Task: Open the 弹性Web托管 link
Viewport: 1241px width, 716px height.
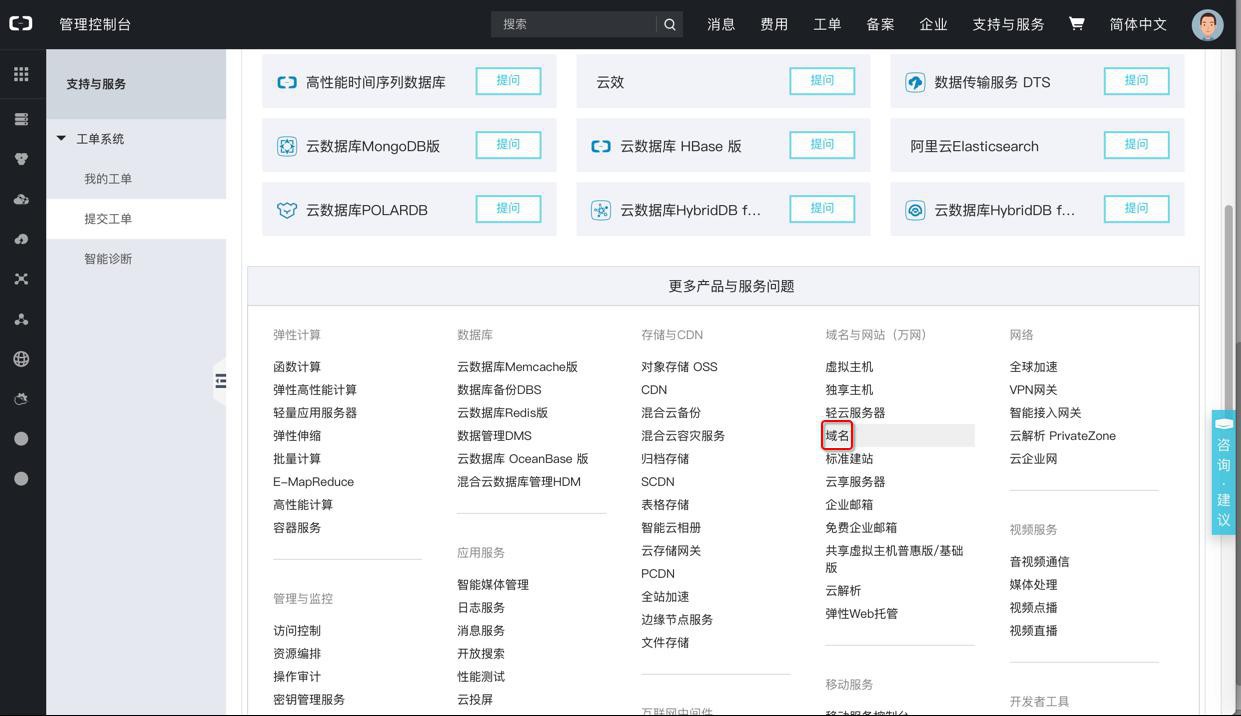Action: tap(861, 614)
